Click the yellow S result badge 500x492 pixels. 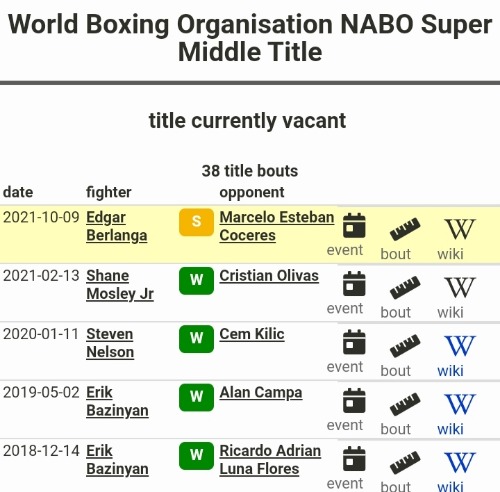tap(196, 222)
